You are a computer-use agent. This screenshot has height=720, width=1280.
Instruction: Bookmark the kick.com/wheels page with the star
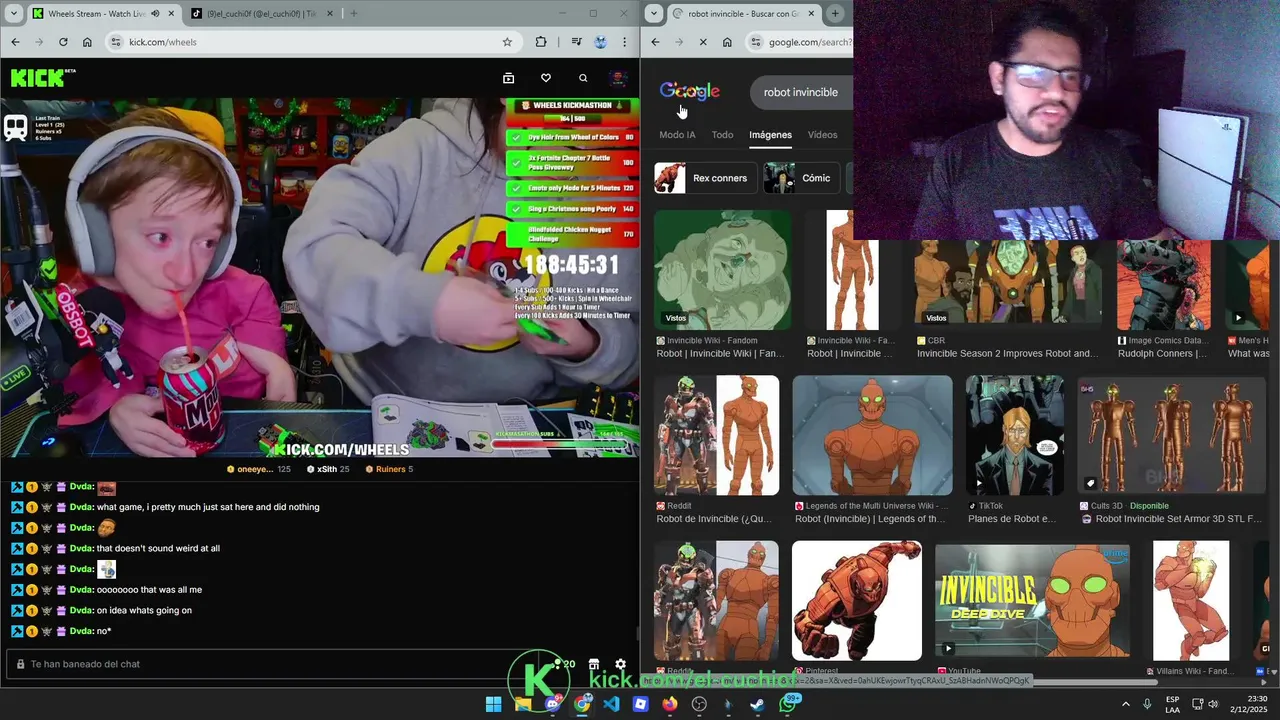coord(507,42)
